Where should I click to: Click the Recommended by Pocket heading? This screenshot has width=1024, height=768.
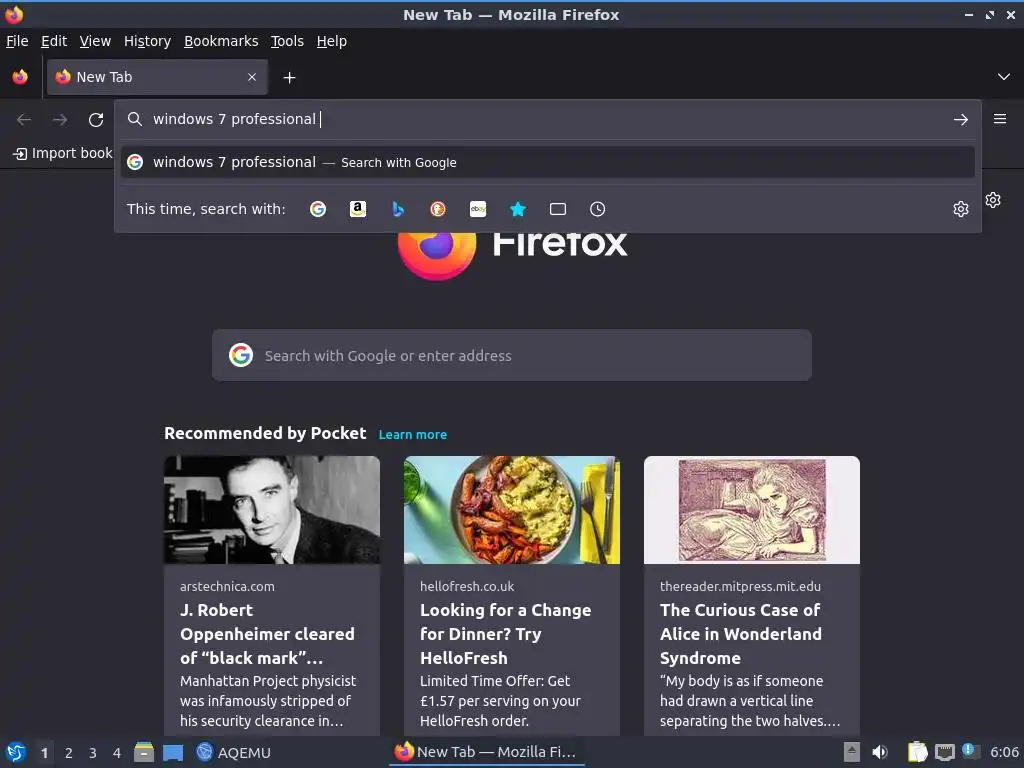265,434
